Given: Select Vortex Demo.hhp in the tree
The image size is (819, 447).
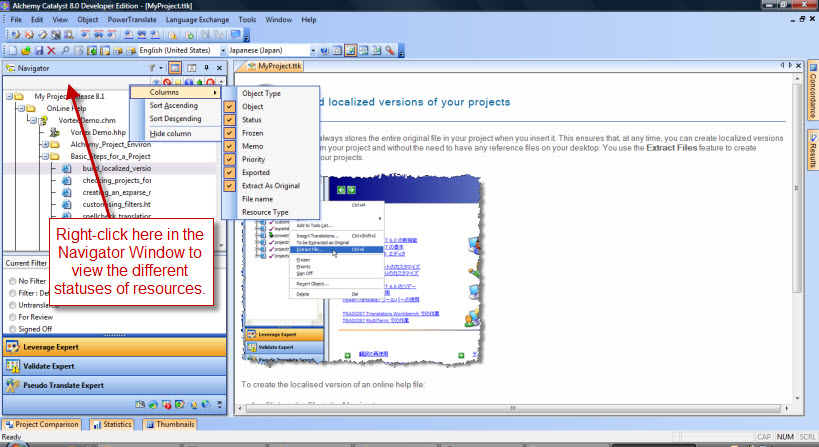Looking at the screenshot, I should click(98, 133).
